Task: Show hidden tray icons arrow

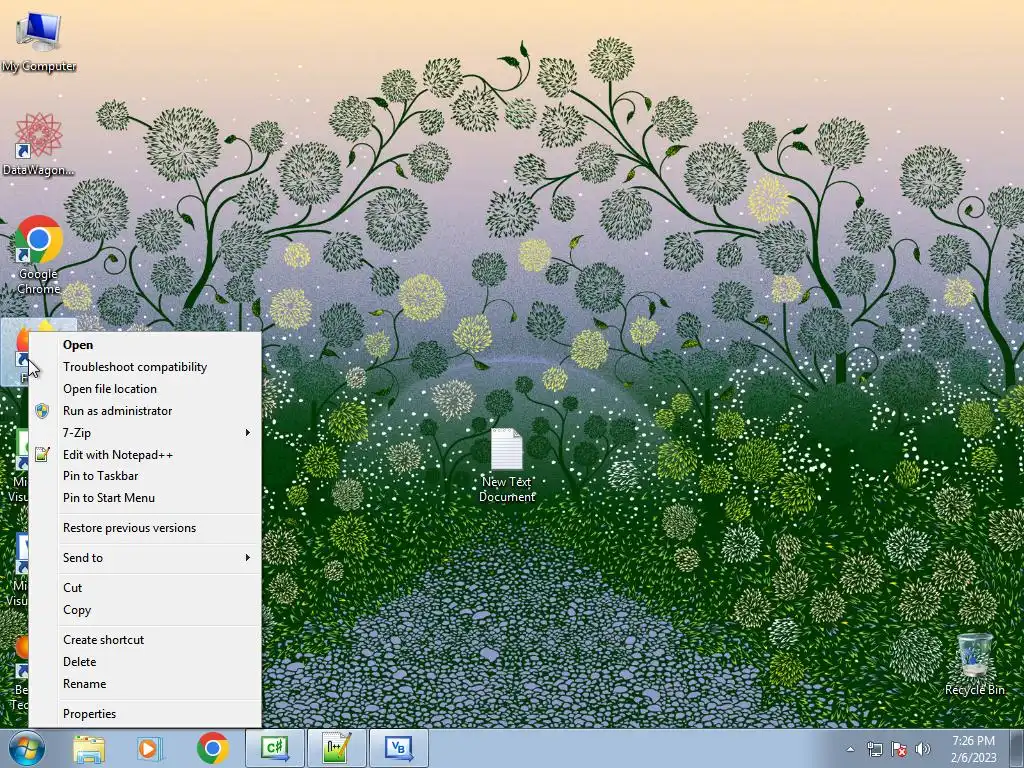Action: (x=850, y=750)
